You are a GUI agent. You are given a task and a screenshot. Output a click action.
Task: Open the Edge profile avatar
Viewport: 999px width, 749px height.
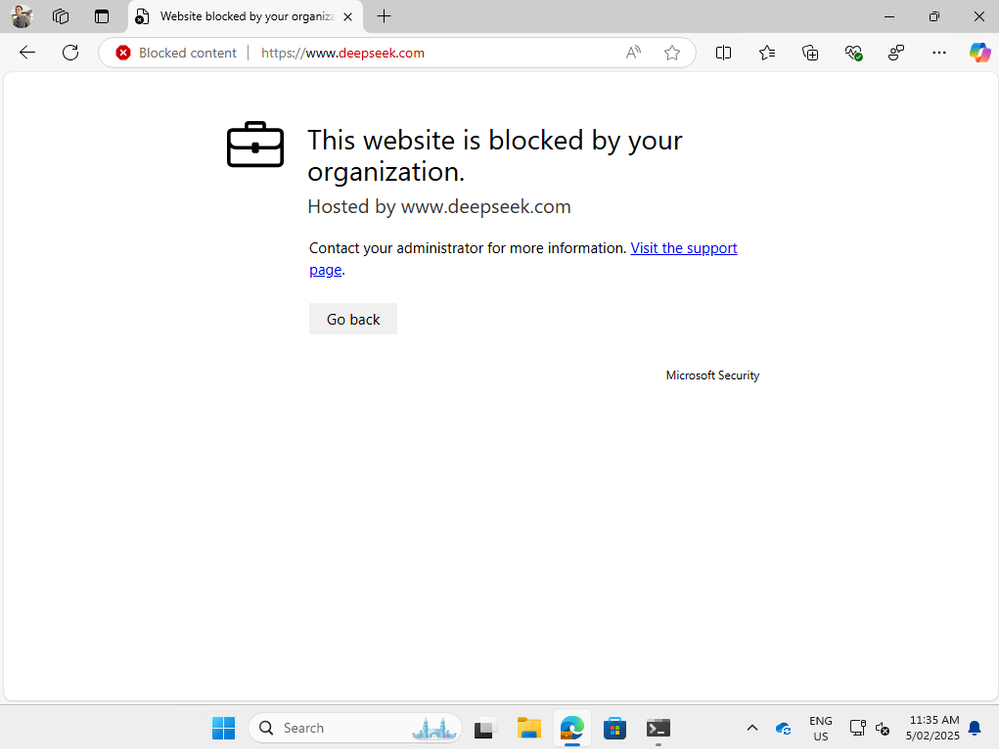click(21, 17)
